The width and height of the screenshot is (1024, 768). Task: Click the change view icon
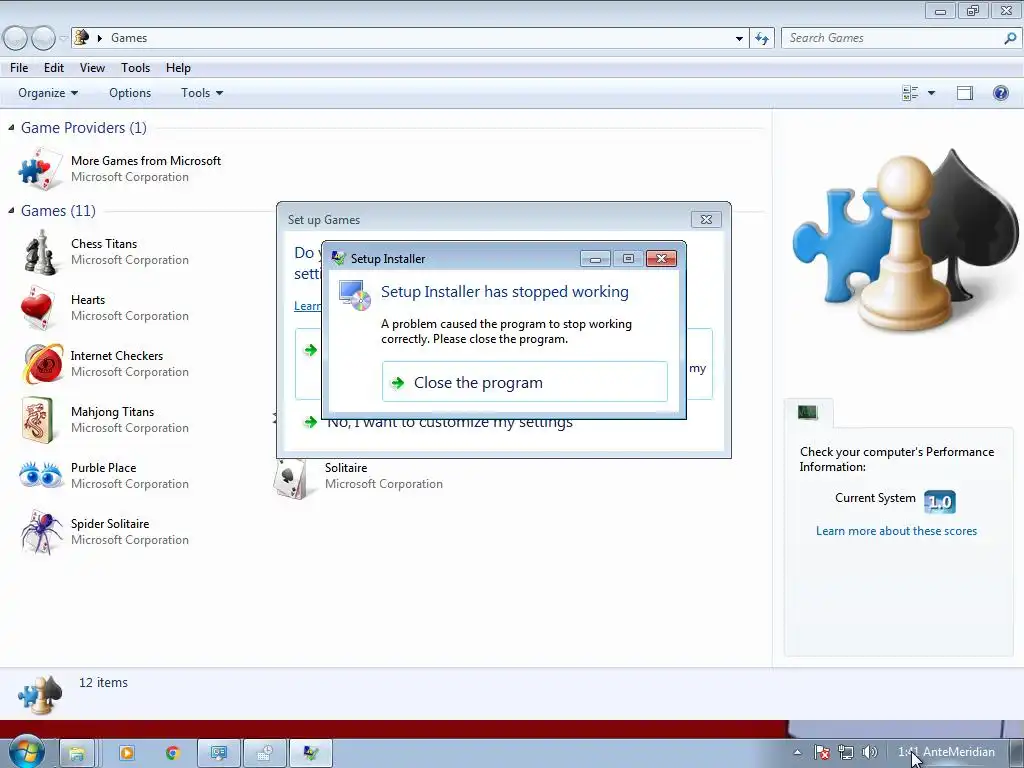pyautogui.click(x=910, y=93)
